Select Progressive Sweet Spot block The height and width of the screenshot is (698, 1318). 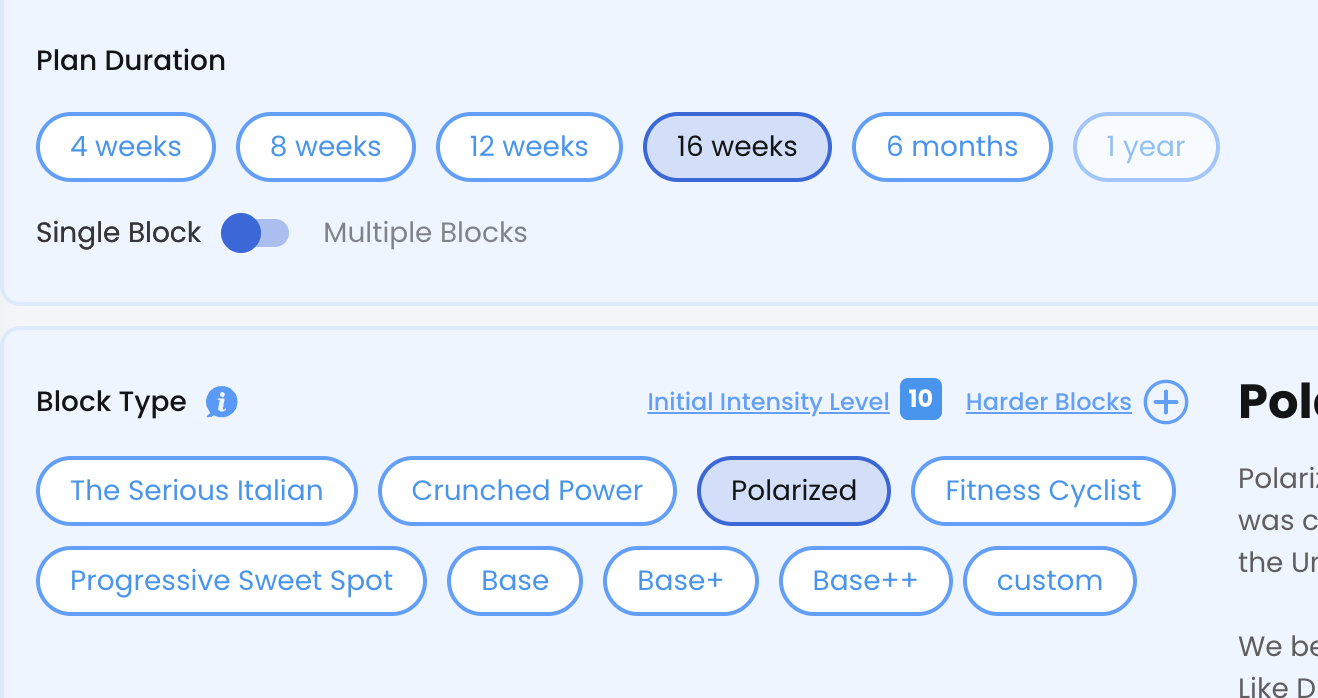pyautogui.click(x=232, y=581)
